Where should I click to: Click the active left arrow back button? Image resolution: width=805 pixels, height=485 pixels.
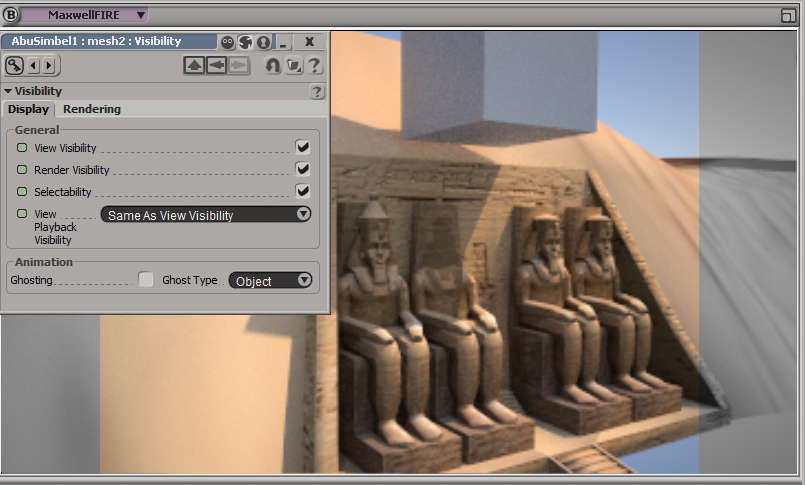[216, 65]
